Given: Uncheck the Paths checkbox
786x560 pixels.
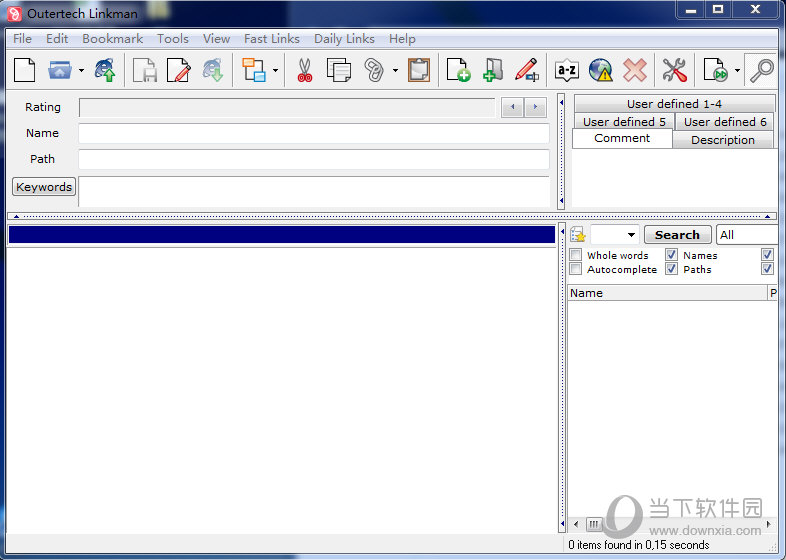Looking at the screenshot, I should tap(672, 269).
